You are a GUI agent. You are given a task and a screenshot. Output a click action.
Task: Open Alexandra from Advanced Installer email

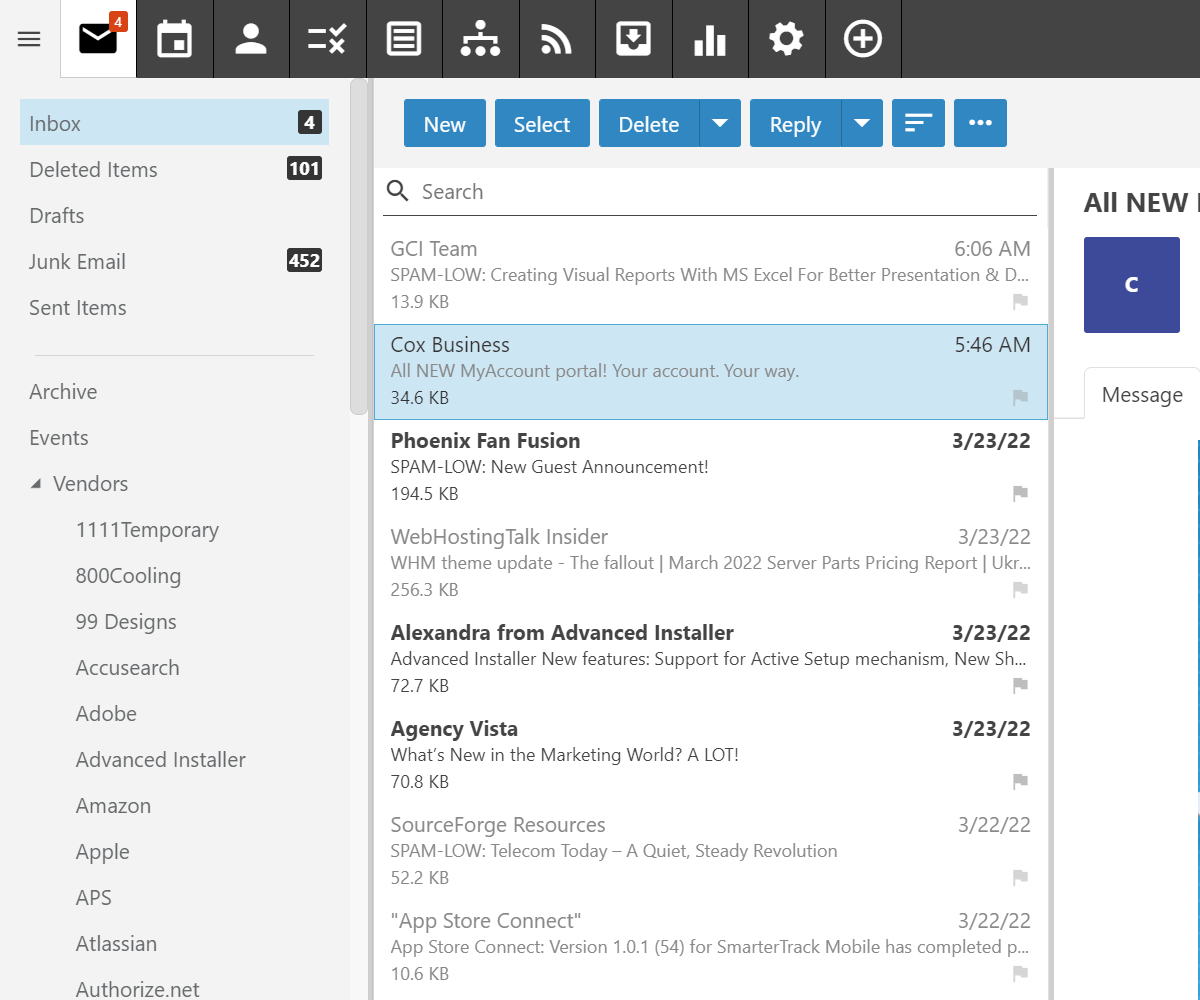(x=710, y=659)
